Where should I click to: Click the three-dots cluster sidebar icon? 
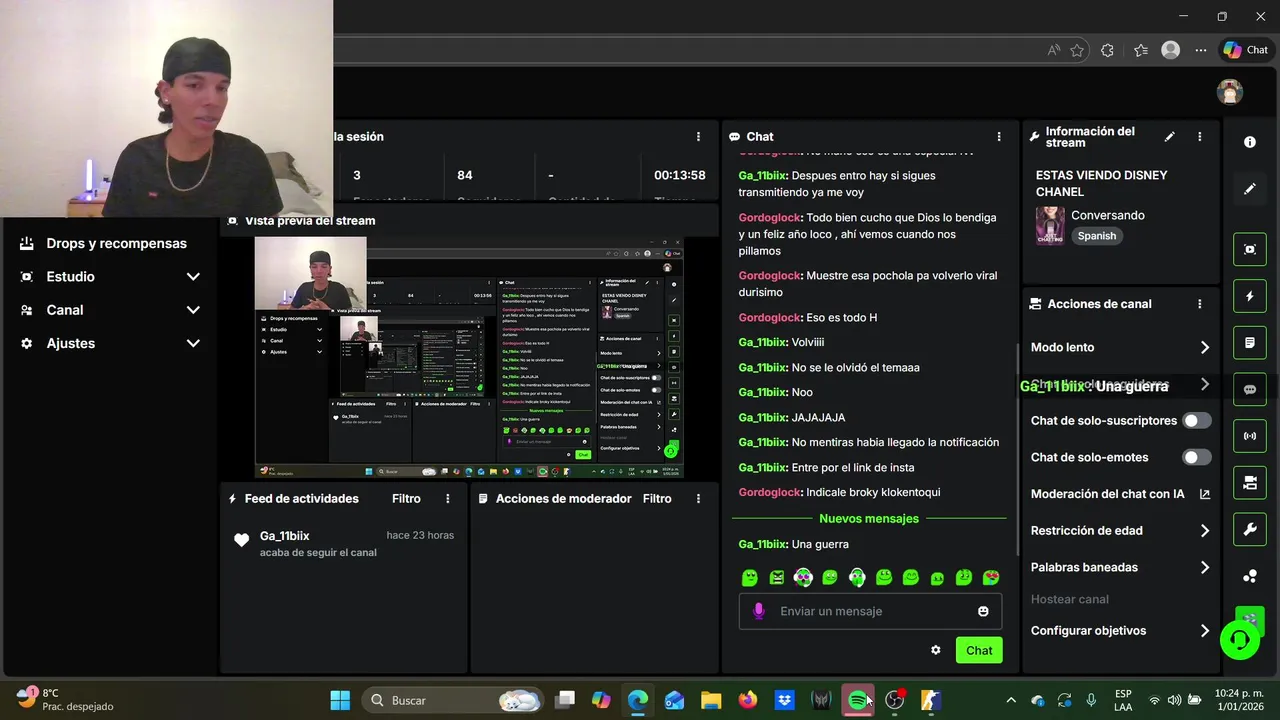pyautogui.click(x=1250, y=576)
